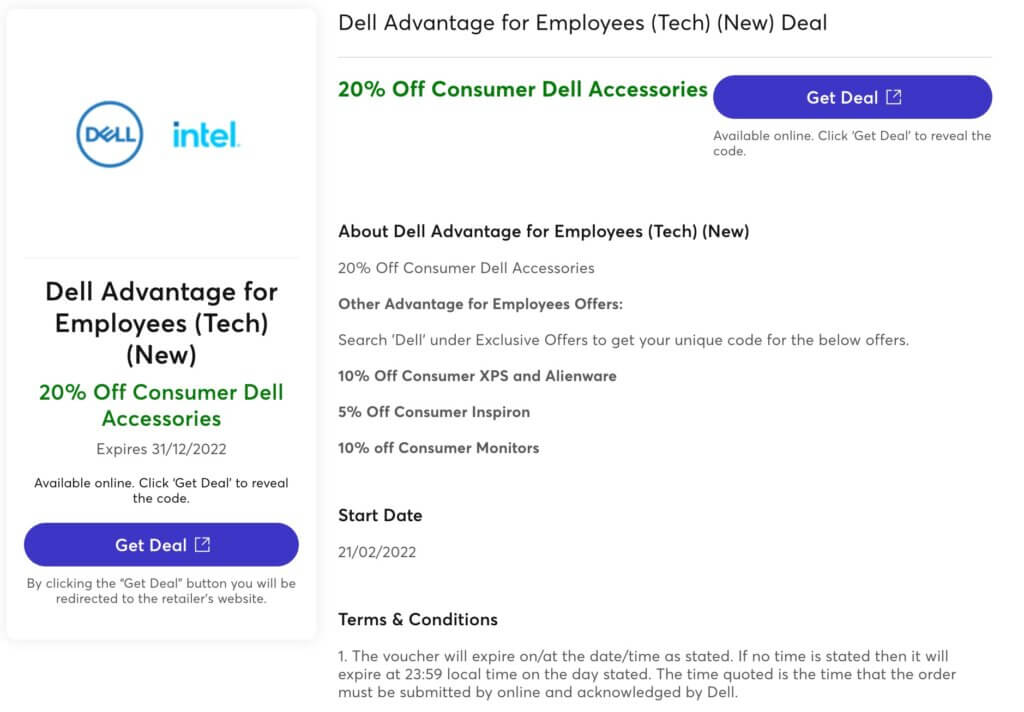This screenshot has width=1024, height=712.
Task: Click the 21/02/2022 start date value
Action: pos(377,552)
